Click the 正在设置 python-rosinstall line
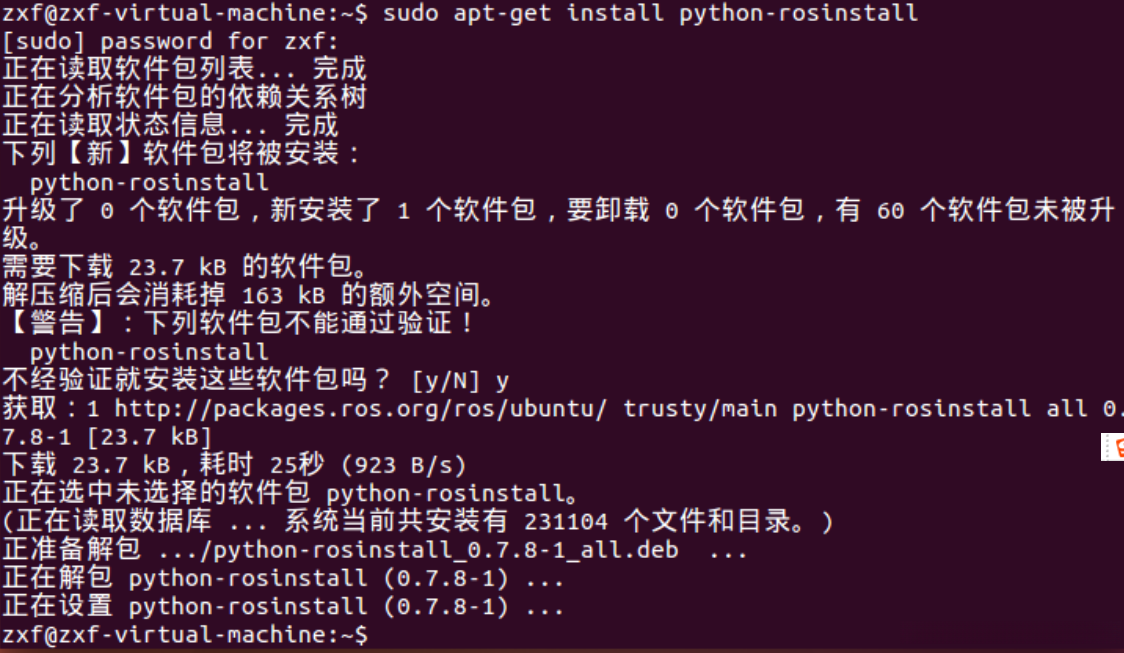Viewport: 1124px width, 653px height. click(282, 606)
